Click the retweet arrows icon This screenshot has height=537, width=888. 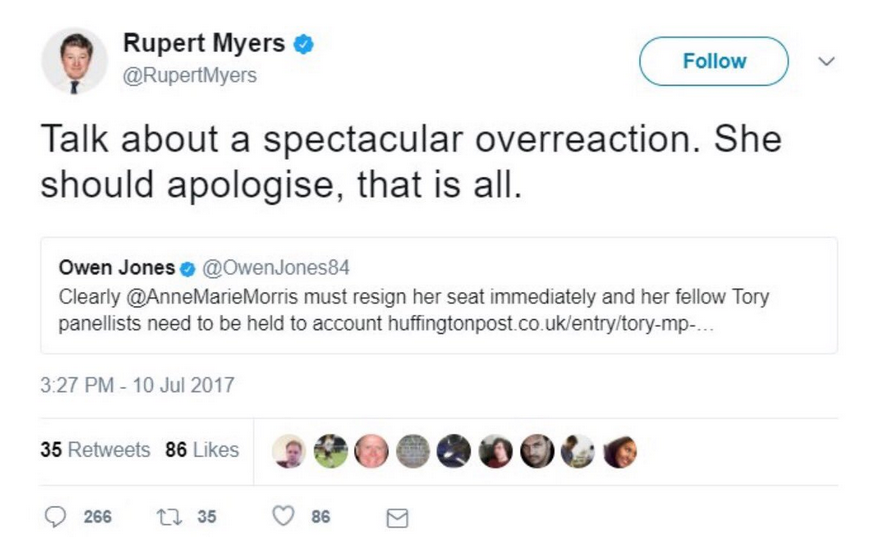click(x=168, y=517)
